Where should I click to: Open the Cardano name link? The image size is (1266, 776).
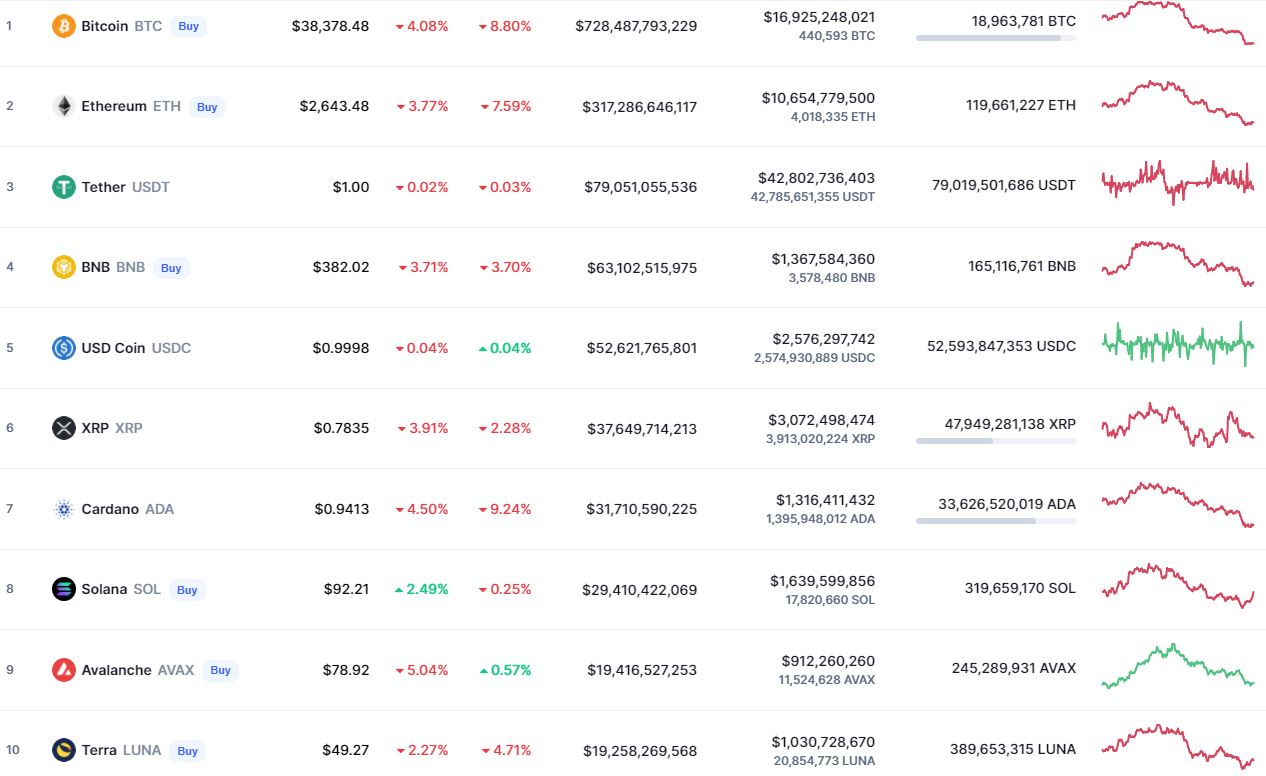111,509
